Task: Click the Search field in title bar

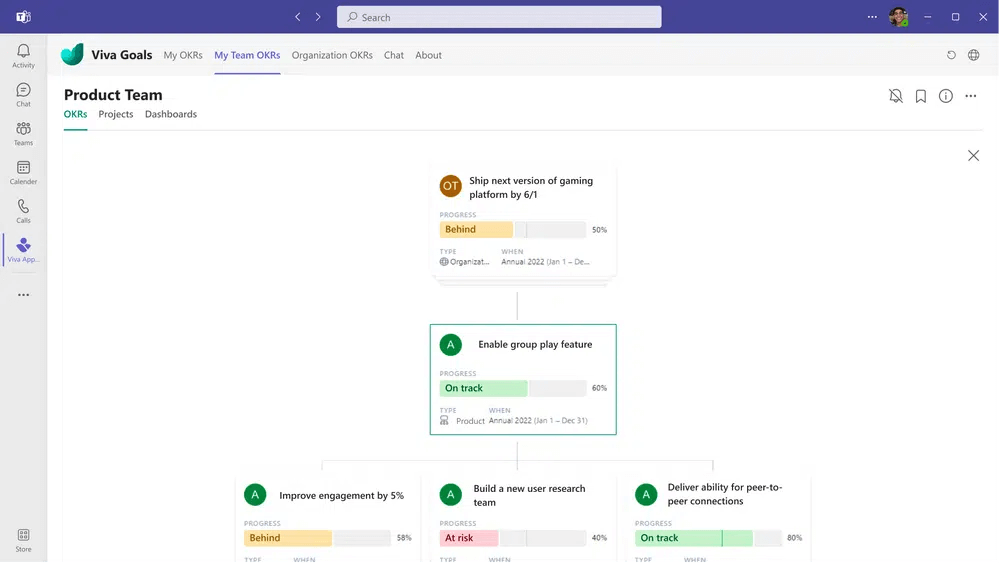Action: point(499,17)
